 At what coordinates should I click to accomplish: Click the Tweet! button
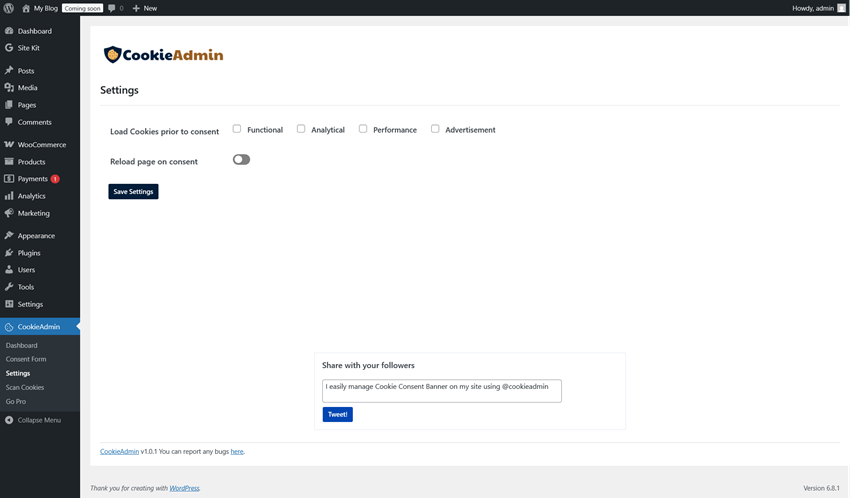pos(338,415)
